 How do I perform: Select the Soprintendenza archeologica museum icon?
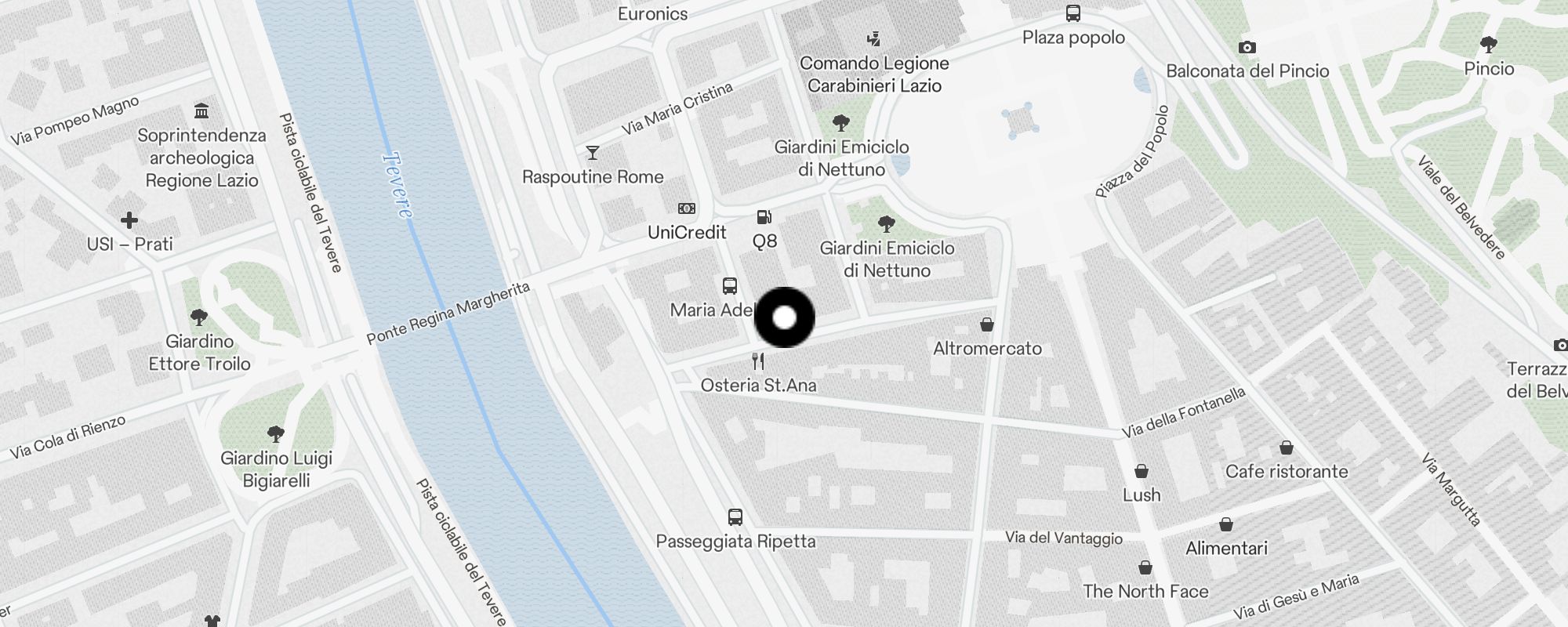click(201, 111)
